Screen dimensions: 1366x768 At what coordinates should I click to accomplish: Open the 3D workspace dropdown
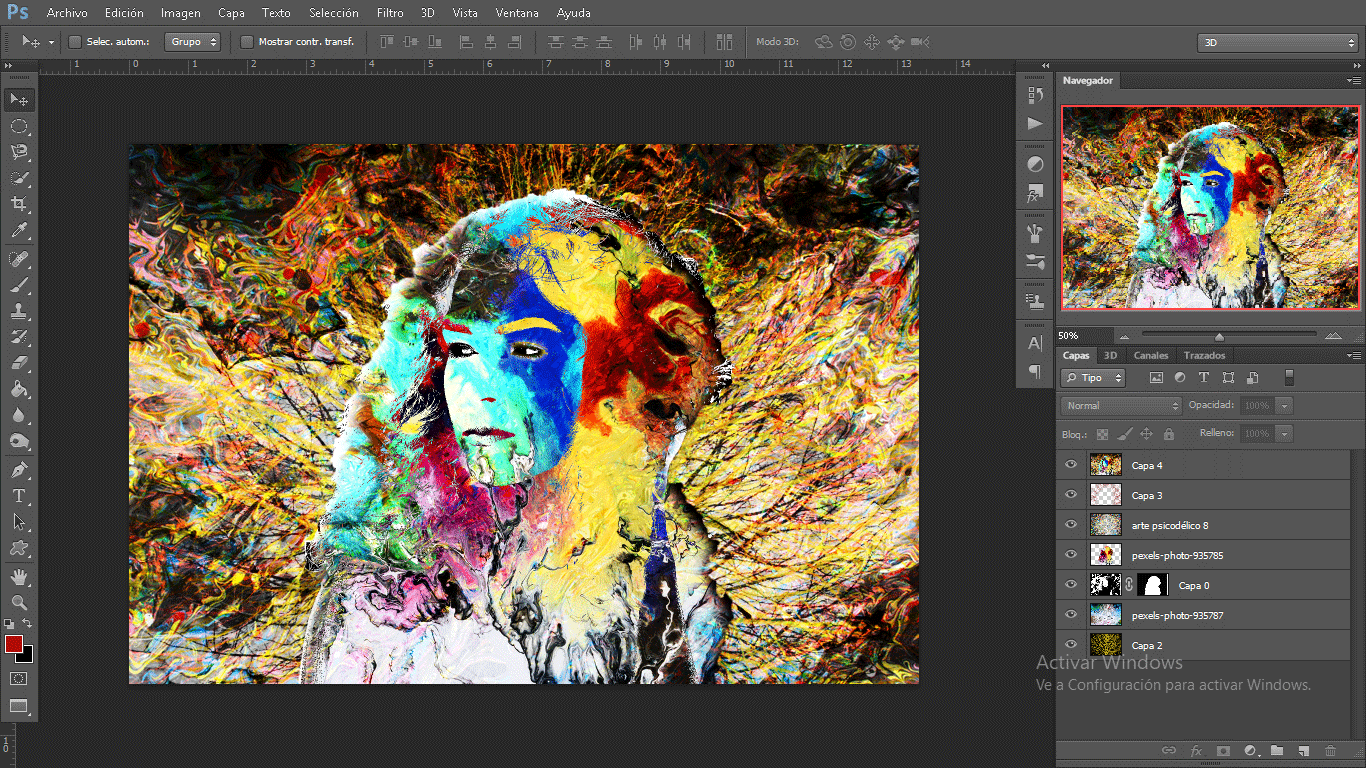(1277, 43)
